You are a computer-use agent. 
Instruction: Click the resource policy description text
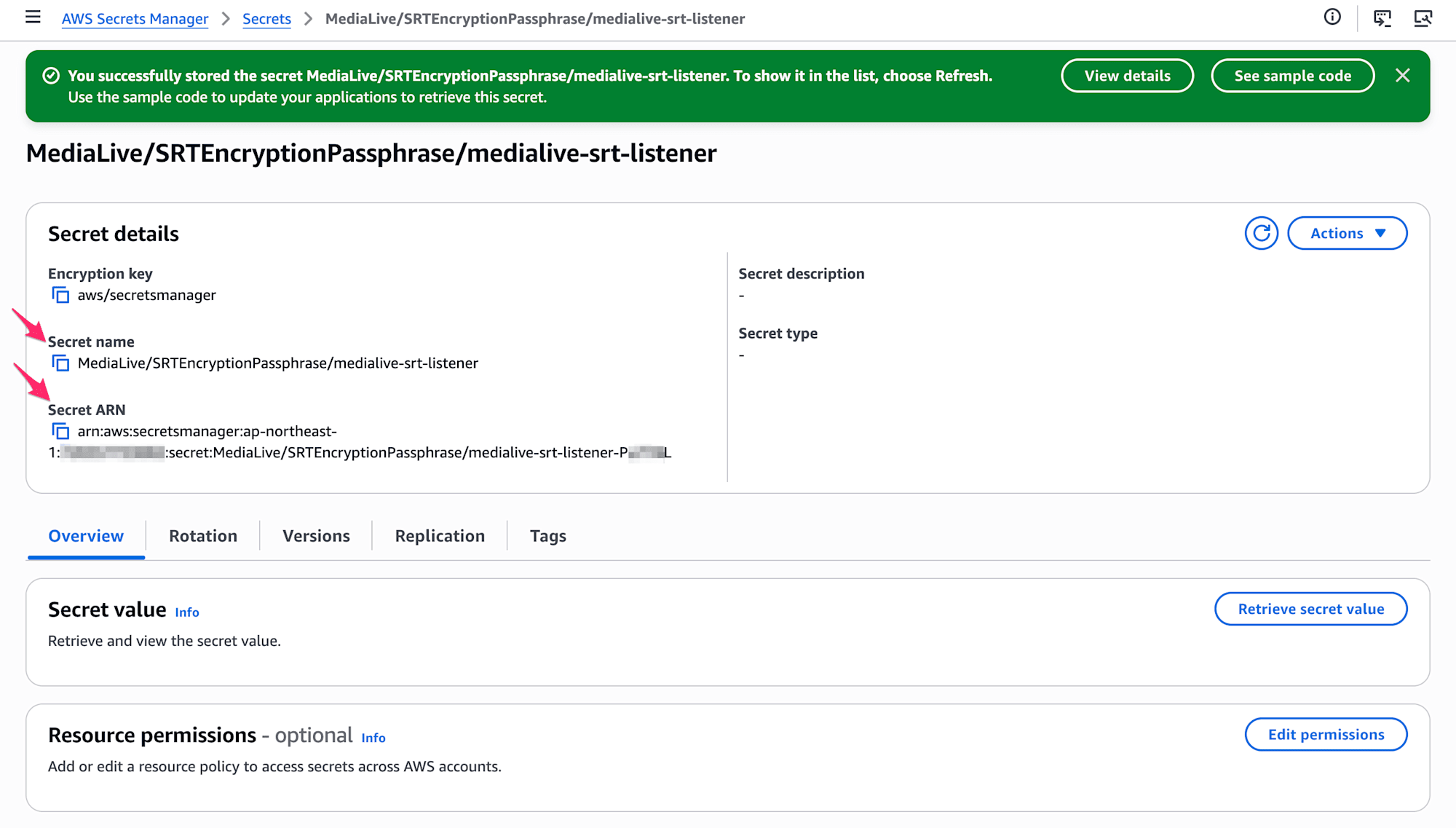(274, 766)
